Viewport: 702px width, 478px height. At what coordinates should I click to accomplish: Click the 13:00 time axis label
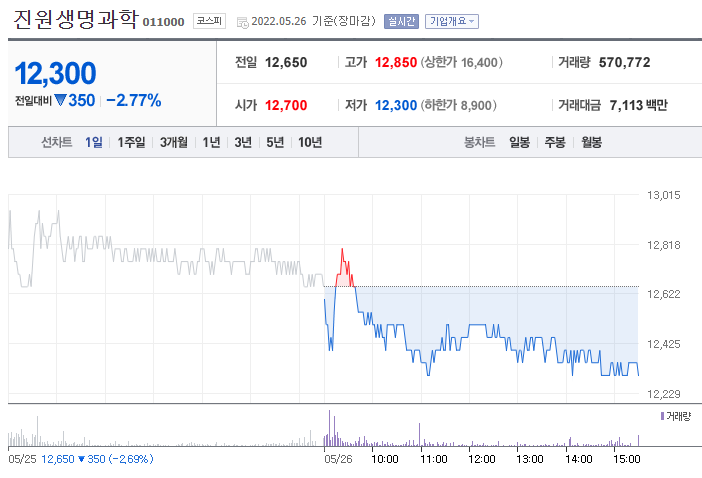(530, 459)
